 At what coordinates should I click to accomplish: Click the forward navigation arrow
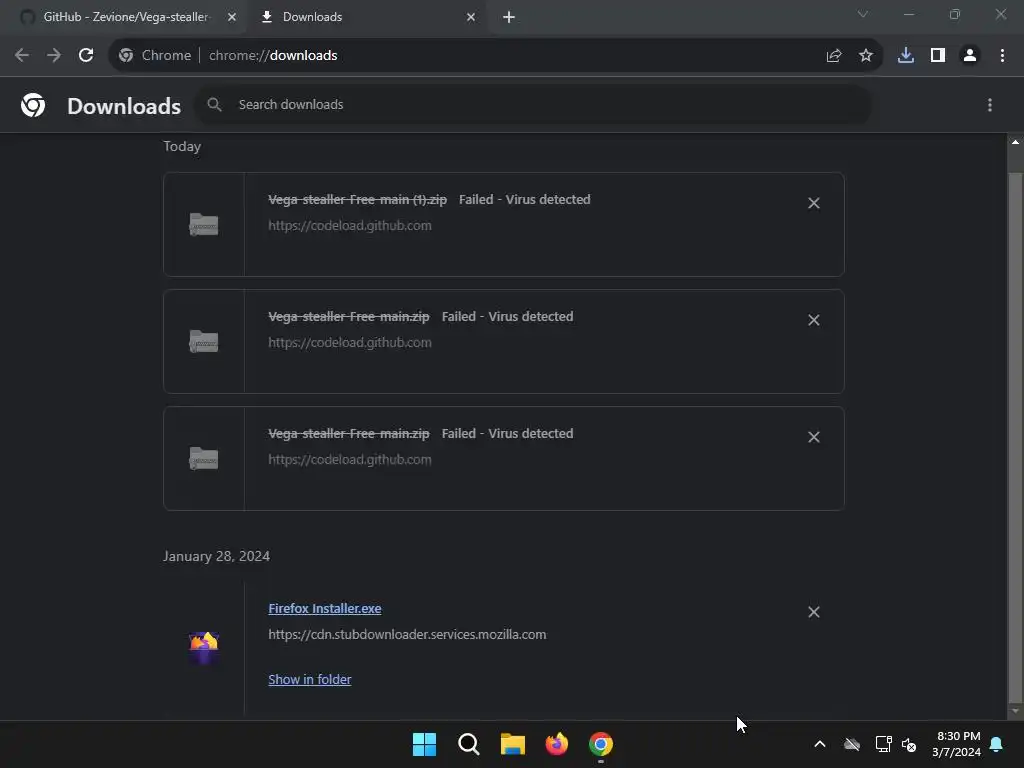(54, 56)
